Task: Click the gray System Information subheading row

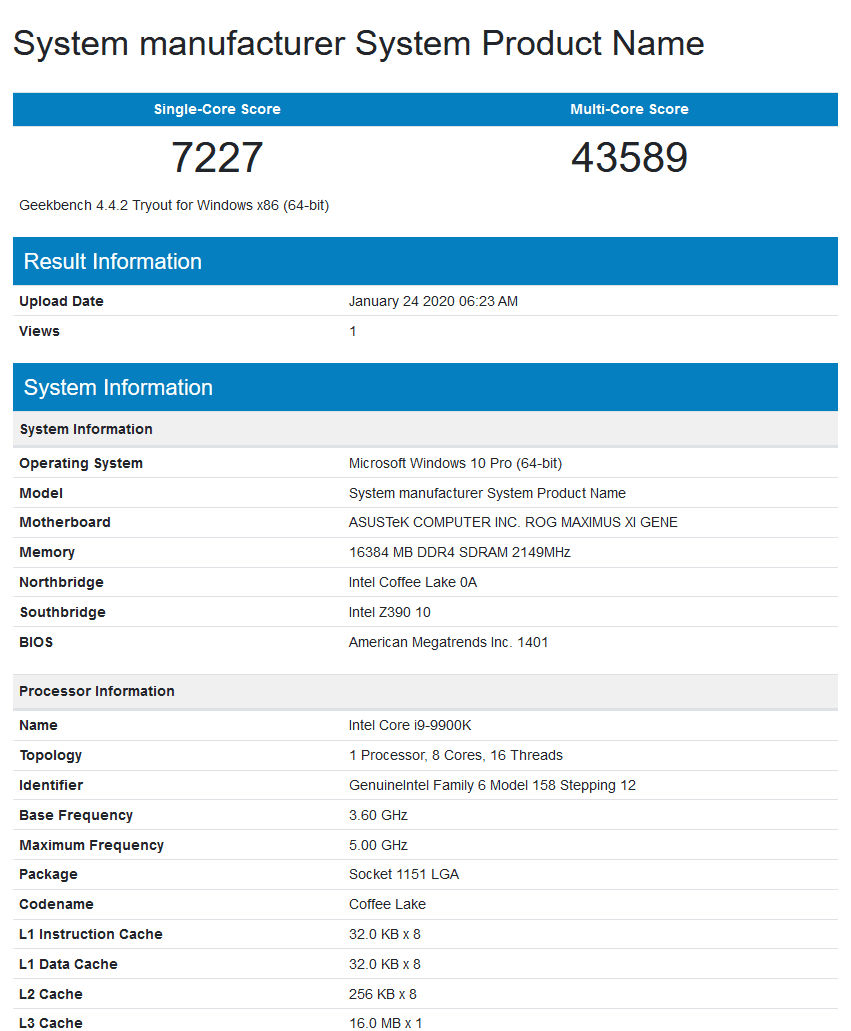Action: tap(425, 429)
